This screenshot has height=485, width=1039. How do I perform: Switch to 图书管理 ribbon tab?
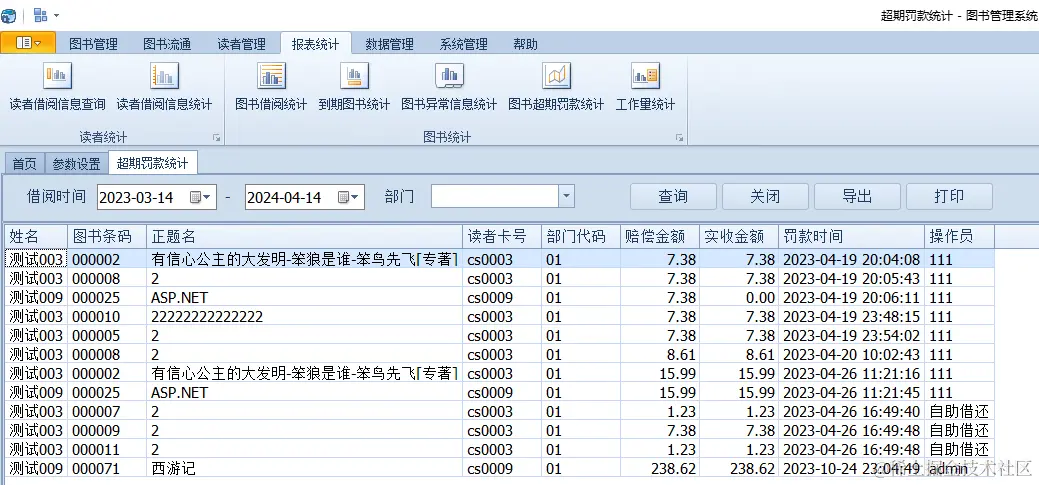coord(93,44)
